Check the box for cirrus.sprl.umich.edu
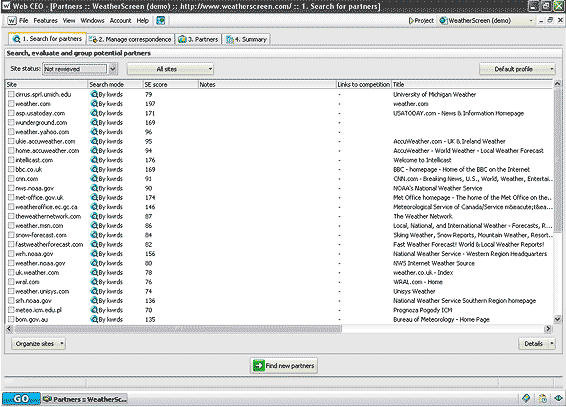Image resolution: width=566 pixels, height=407 pixels. [x=11, y=94]
